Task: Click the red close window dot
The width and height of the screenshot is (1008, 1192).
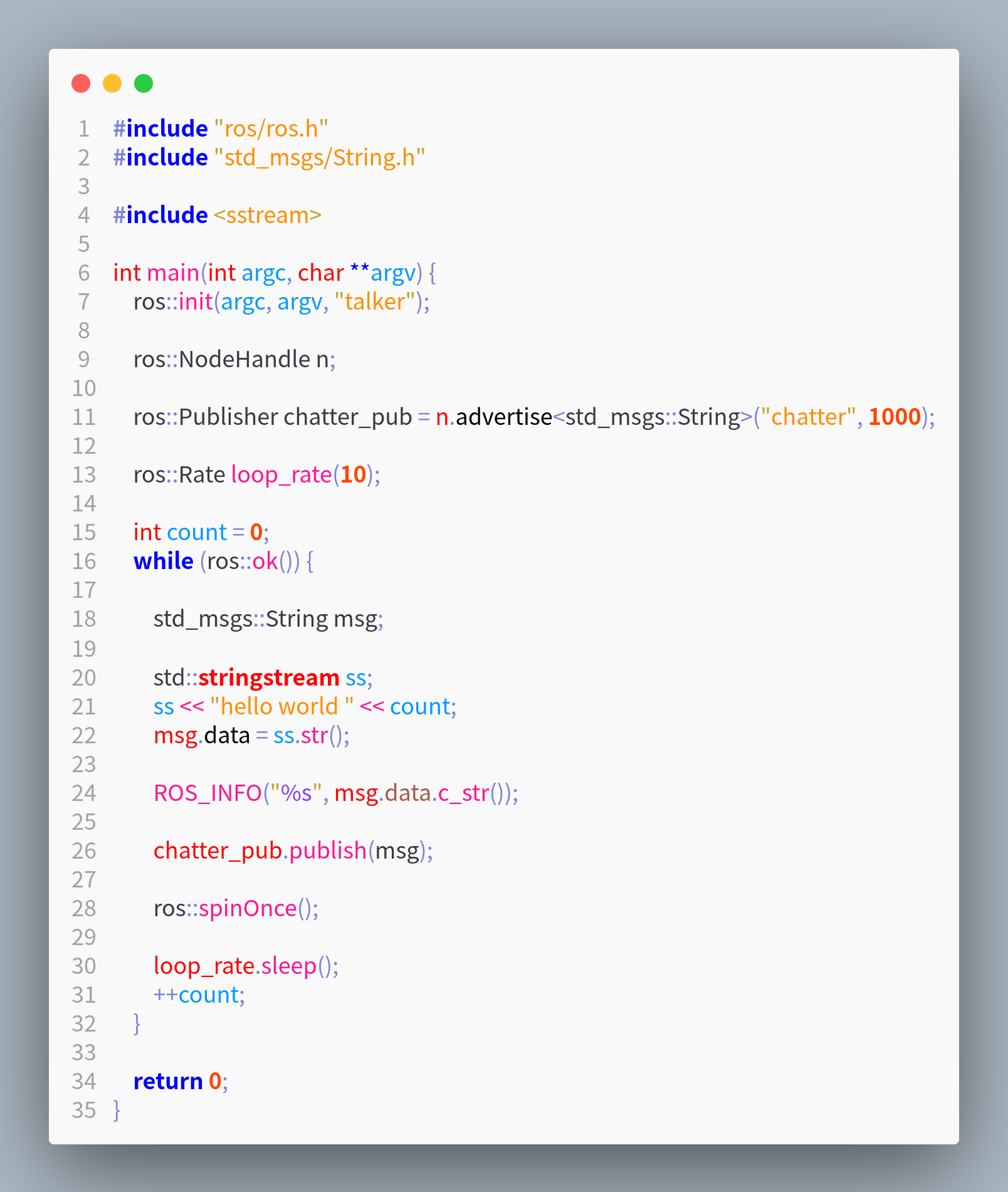Action: (x=81, y=83)
